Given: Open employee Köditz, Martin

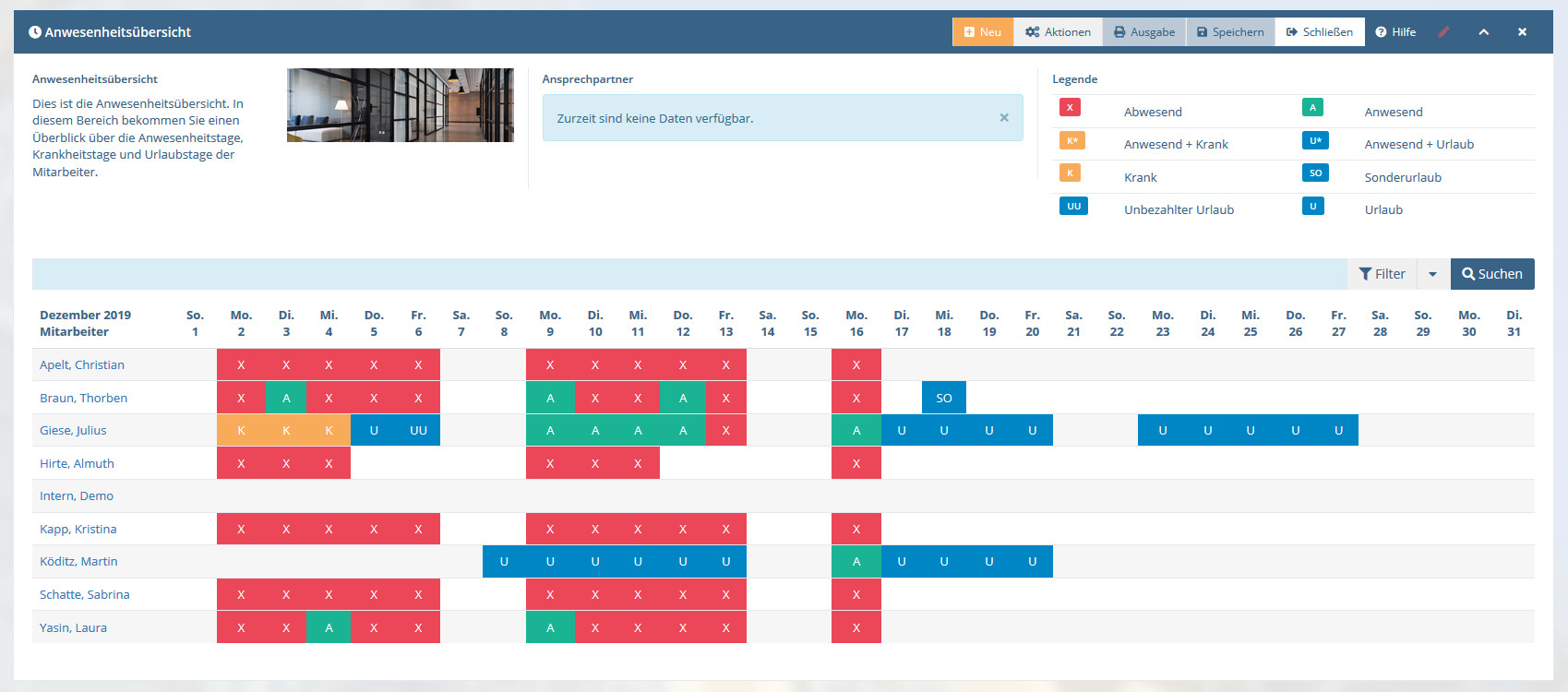Looking at the screenshot, I should click(x=78, y=561).
